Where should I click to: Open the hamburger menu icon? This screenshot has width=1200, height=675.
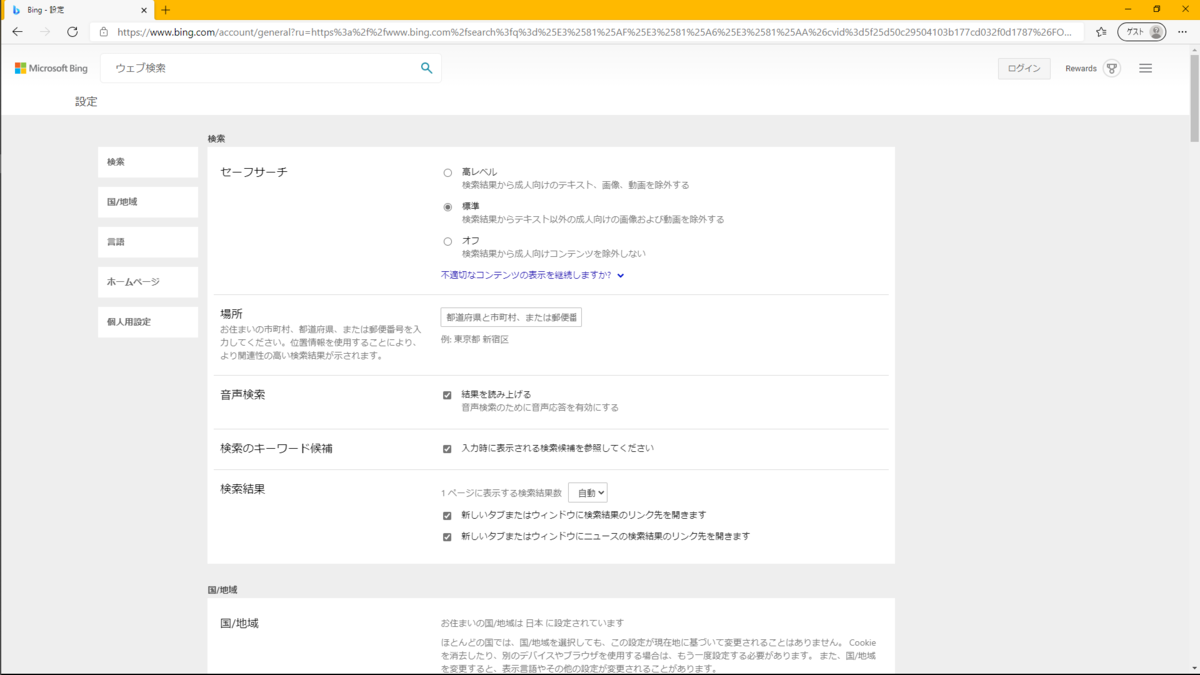tap(1146, 68)
